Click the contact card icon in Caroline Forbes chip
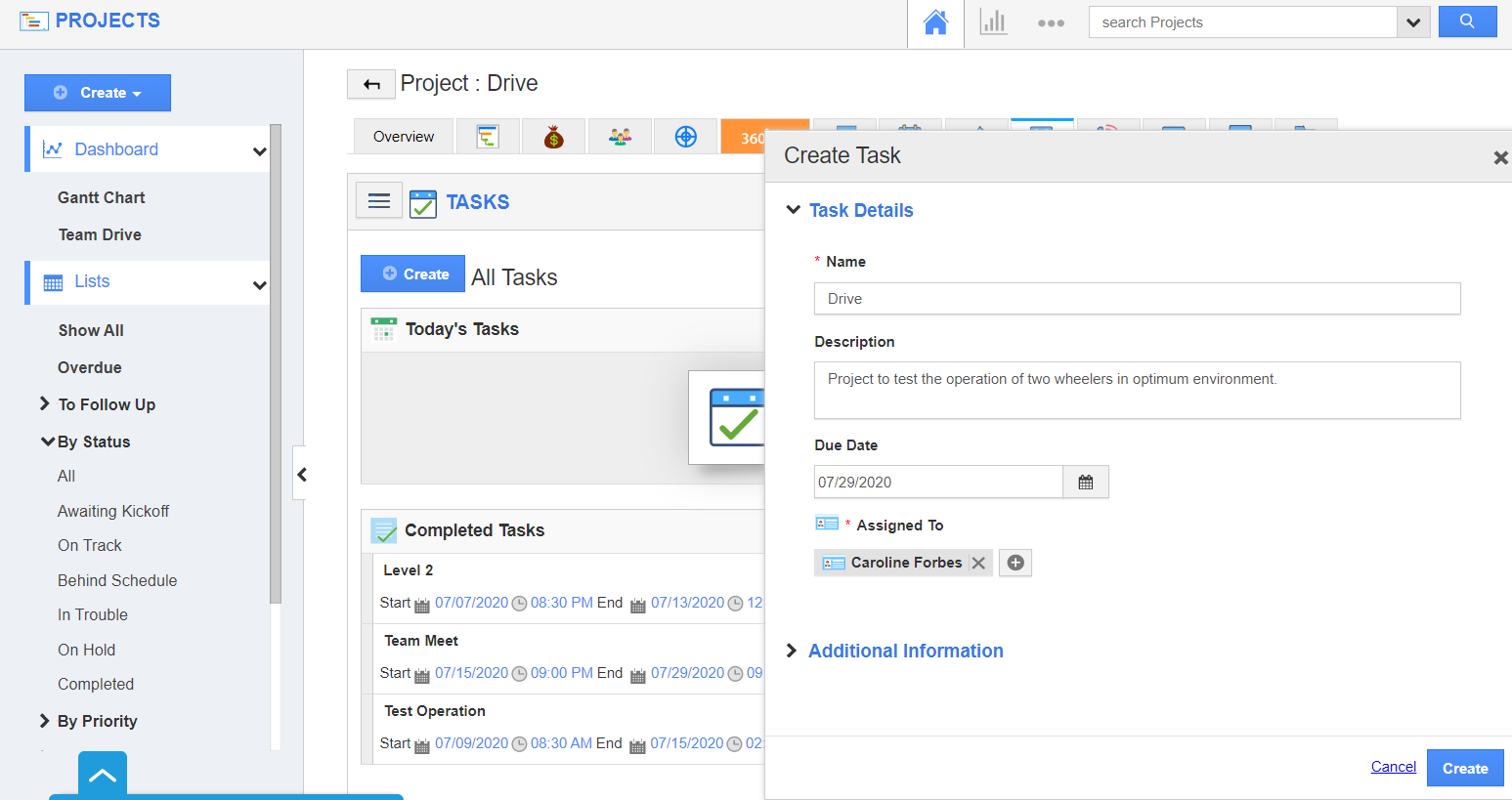Image resolution: width=1512 pixels, height=800 pixels. click(x=834, y=563)
